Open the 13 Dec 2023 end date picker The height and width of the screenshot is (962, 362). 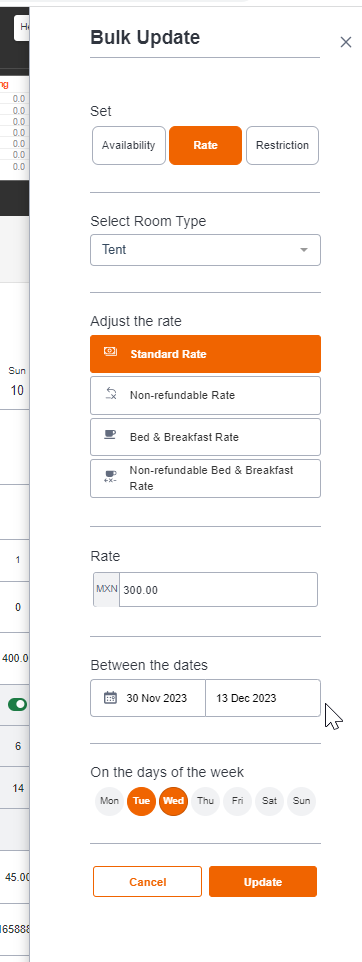[263, 698]
